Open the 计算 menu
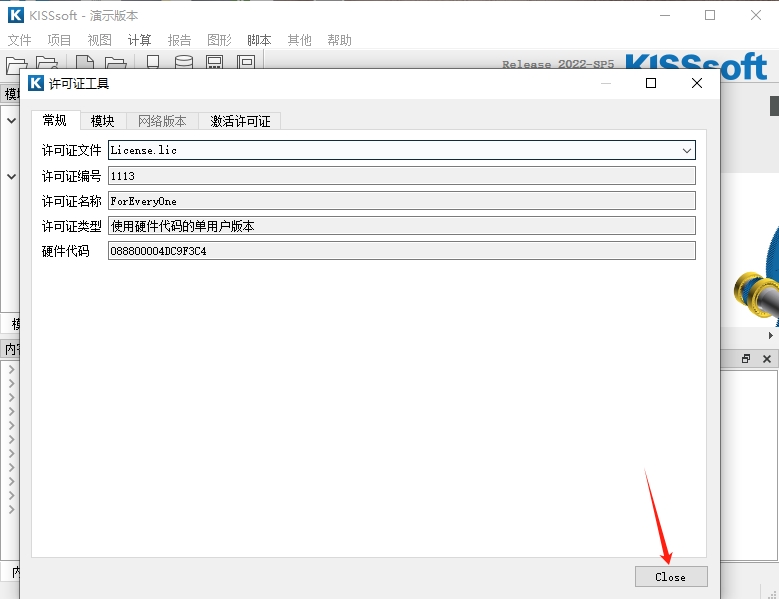Image resolution: width=779 pixels, height=599 pixels. point(139,40)
